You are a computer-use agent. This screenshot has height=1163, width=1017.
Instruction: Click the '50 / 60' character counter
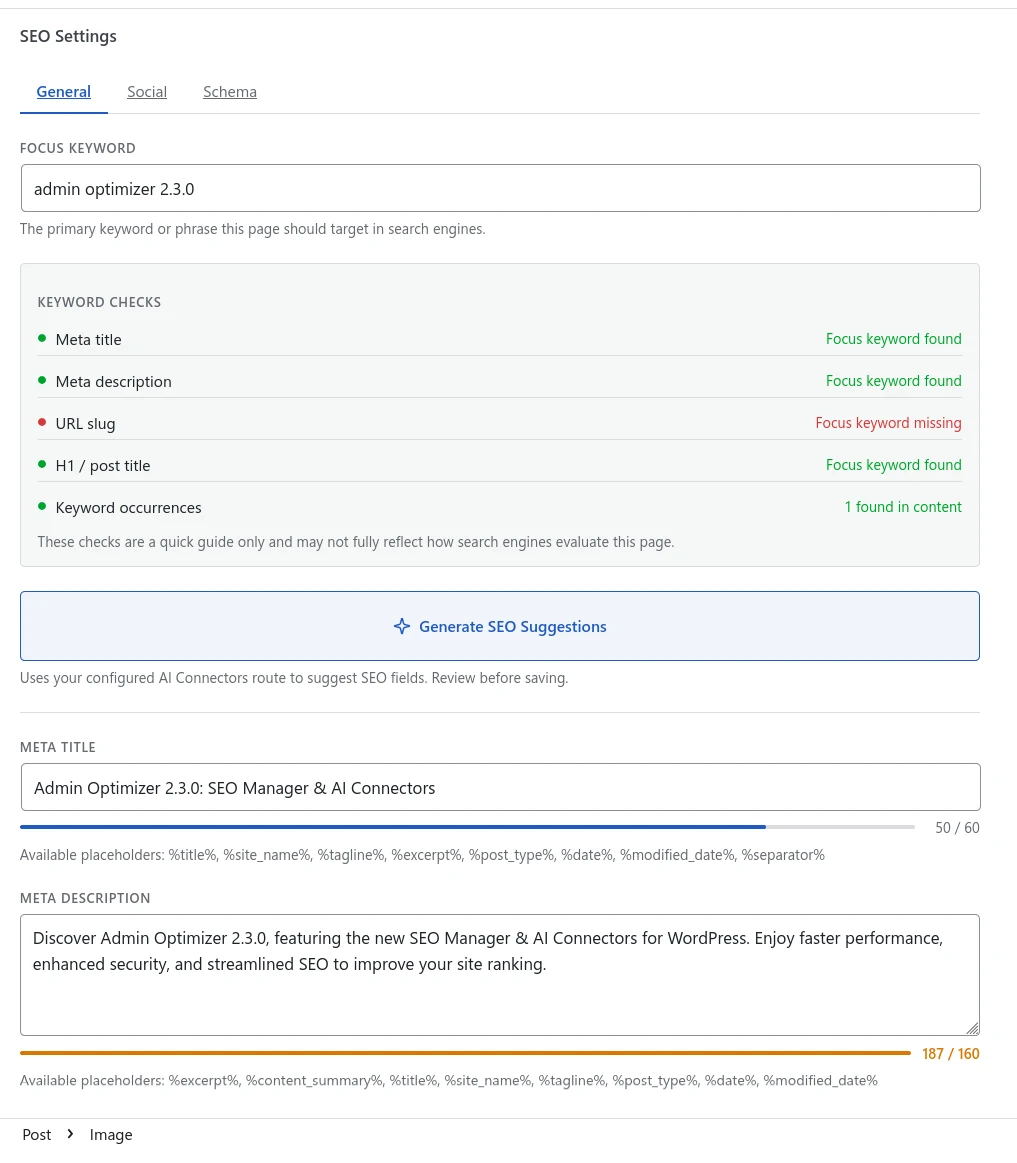click(x=957, y=828)
